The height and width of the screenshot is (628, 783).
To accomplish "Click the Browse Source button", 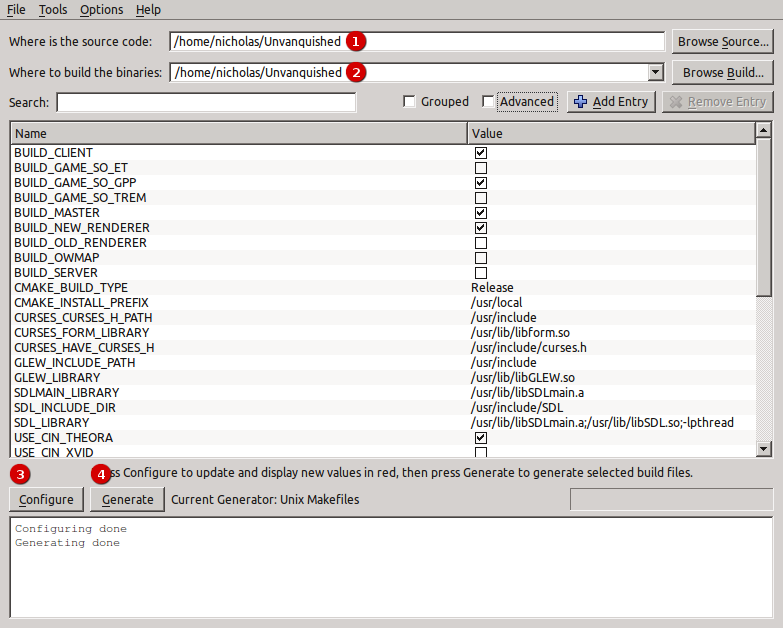I will coord(723,42).
